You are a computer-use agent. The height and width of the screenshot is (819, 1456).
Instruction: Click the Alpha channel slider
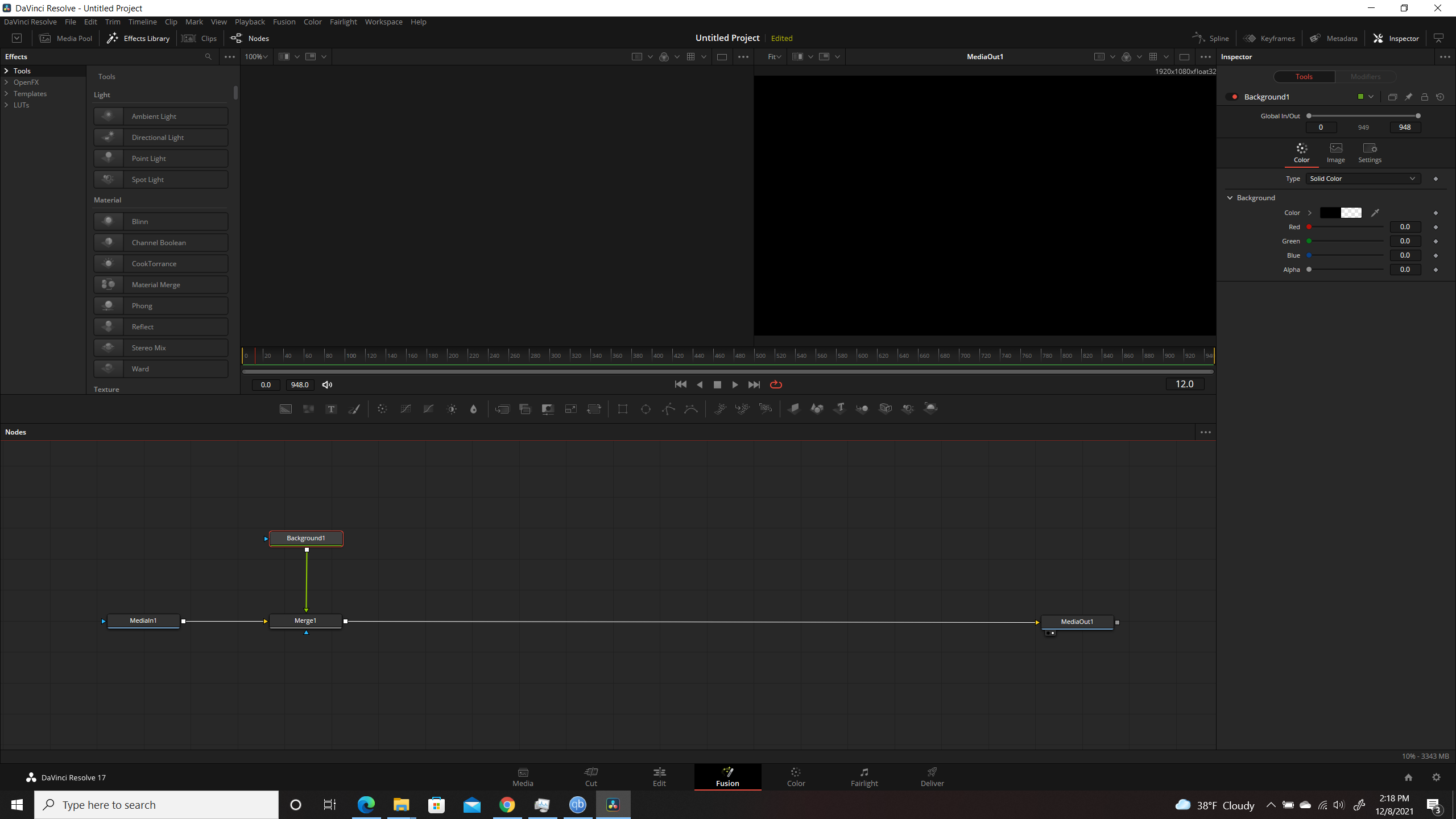(1346, 270)
